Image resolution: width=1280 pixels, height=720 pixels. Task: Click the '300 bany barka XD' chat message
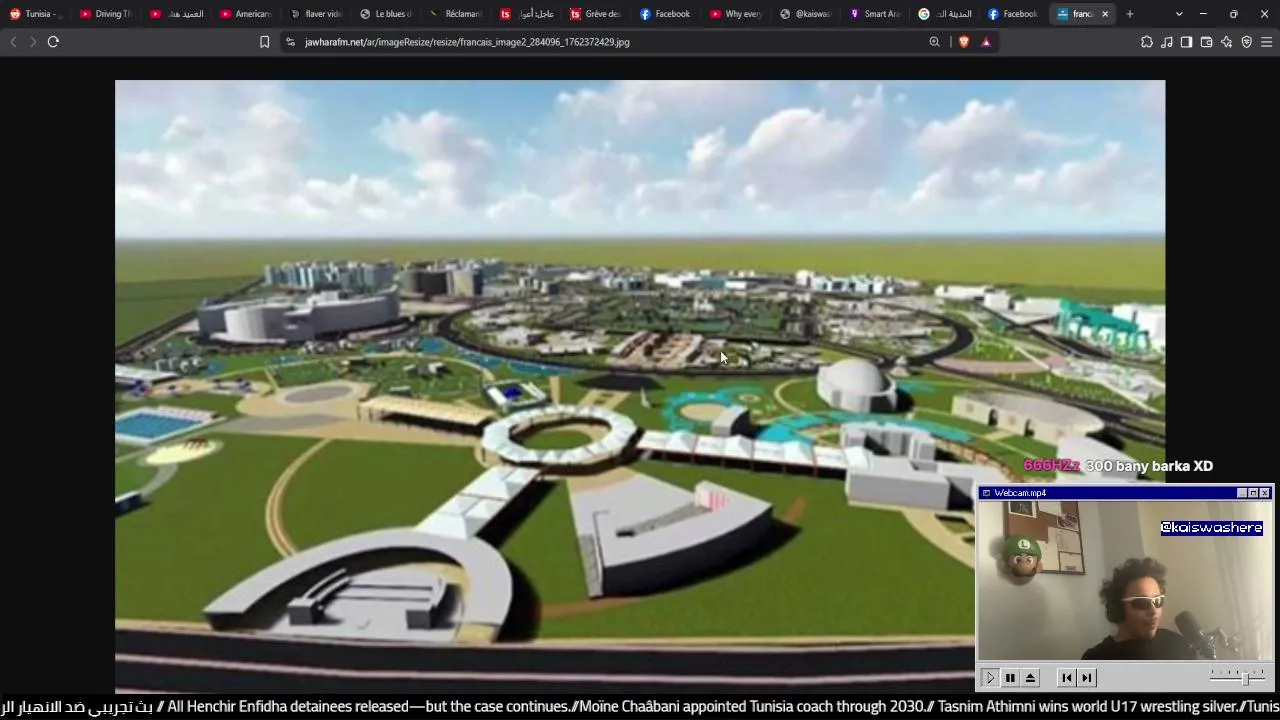point(1149,466)
